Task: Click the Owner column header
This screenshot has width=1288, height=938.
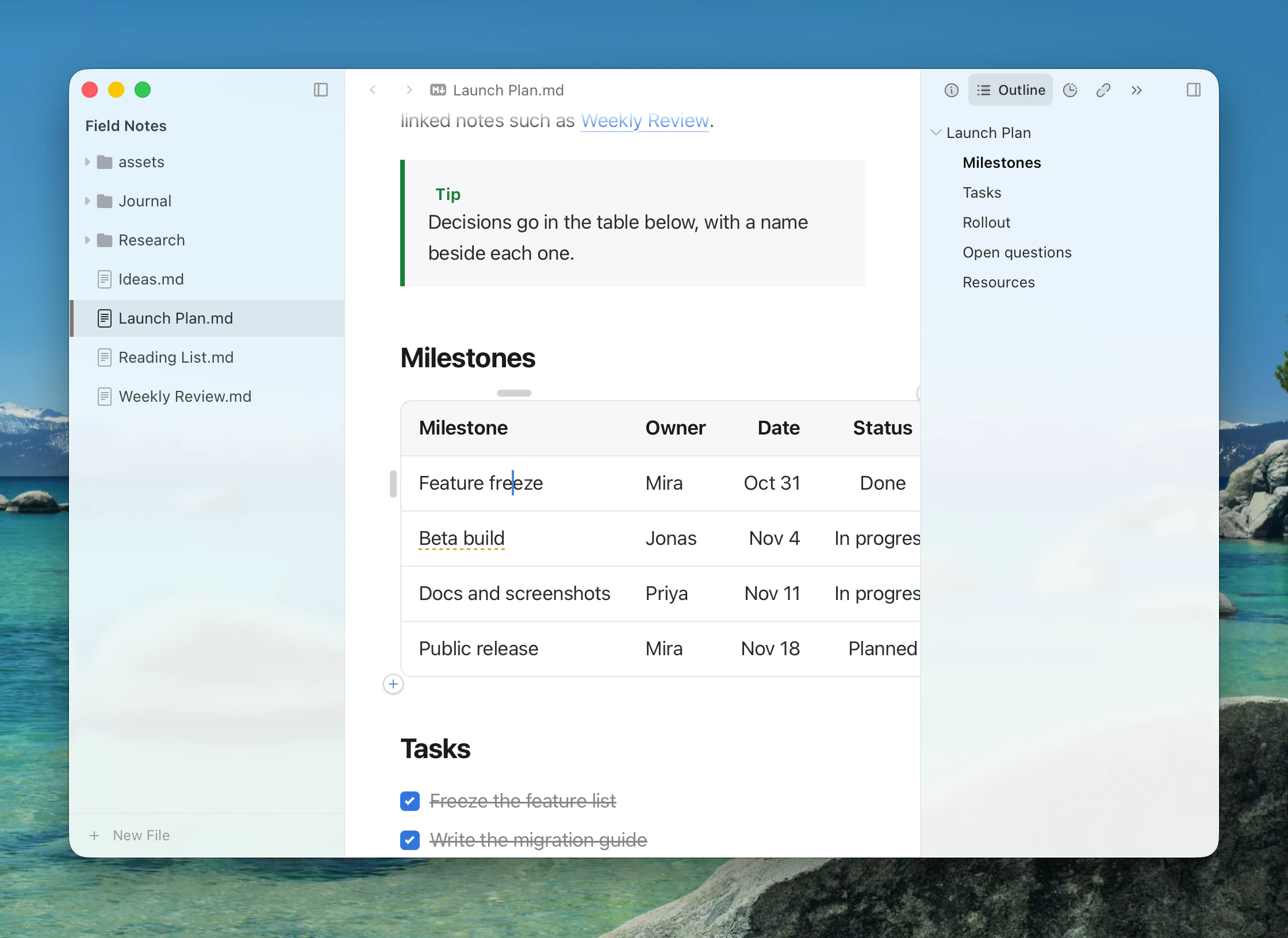Action: [x=675, y=428]
